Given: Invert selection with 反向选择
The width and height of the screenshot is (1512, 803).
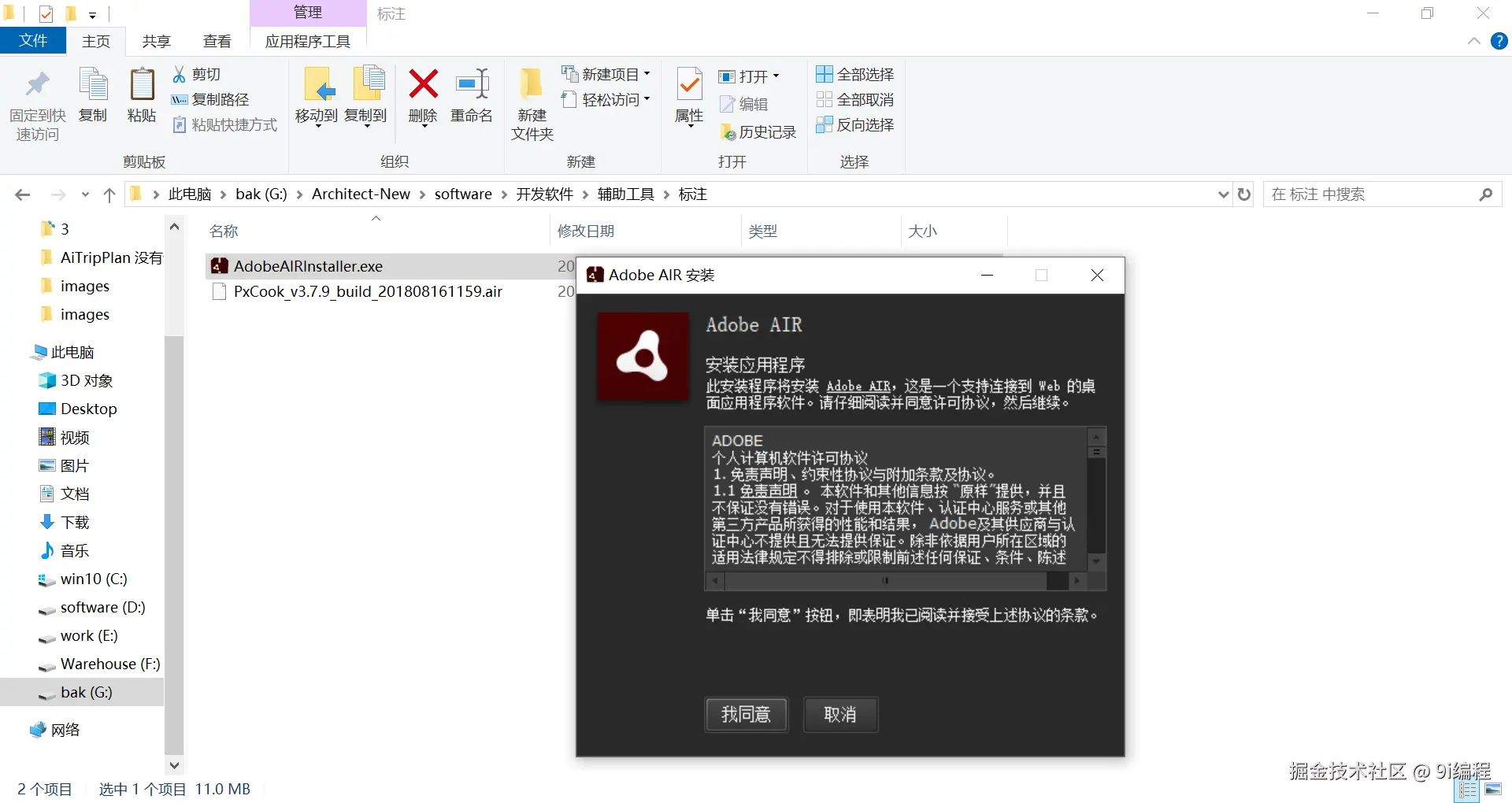Looking at the screenshot, I should click(x=855, y=124).
